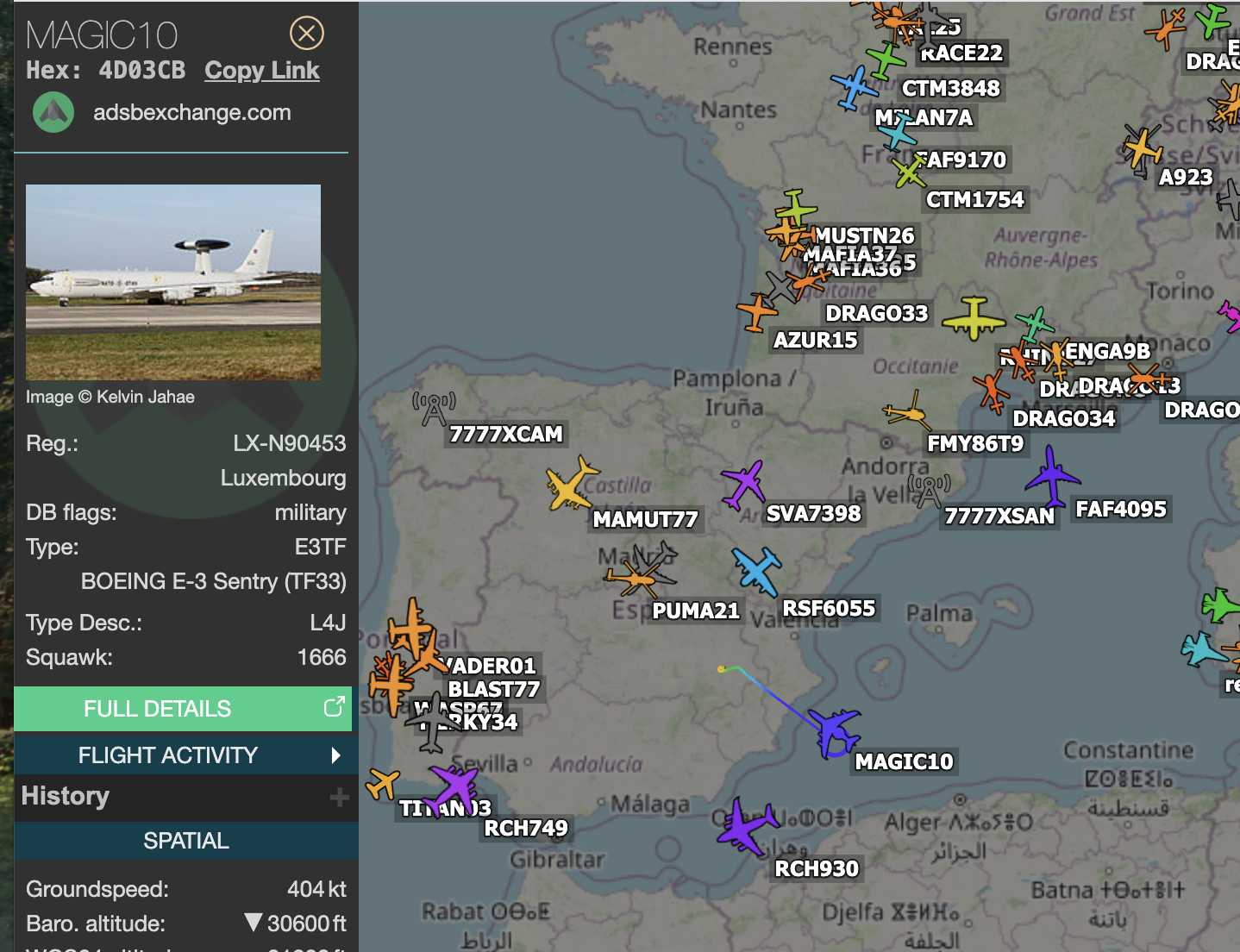Close the MAGIC10 aircraft info panel

[306, 34]
